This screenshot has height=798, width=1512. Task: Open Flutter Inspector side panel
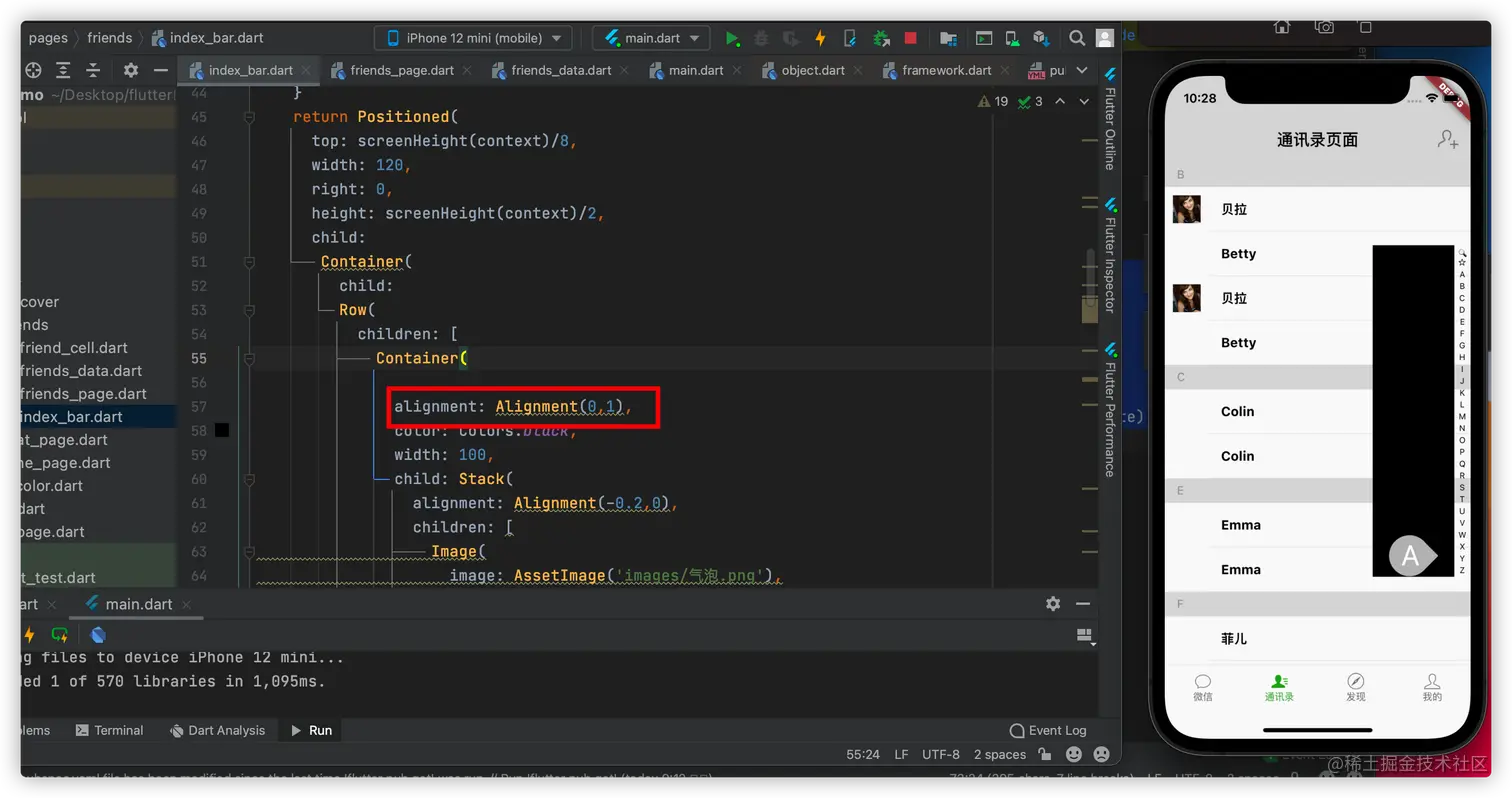click(x=1110, y=255)
